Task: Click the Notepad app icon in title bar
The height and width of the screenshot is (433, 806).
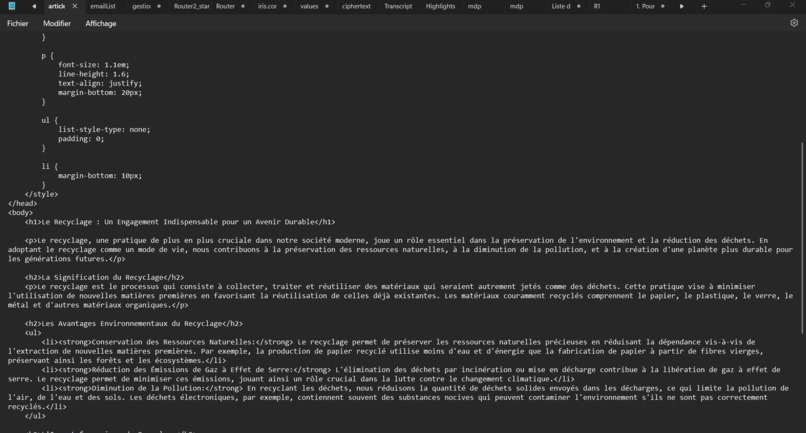Action: click(12, 6)
